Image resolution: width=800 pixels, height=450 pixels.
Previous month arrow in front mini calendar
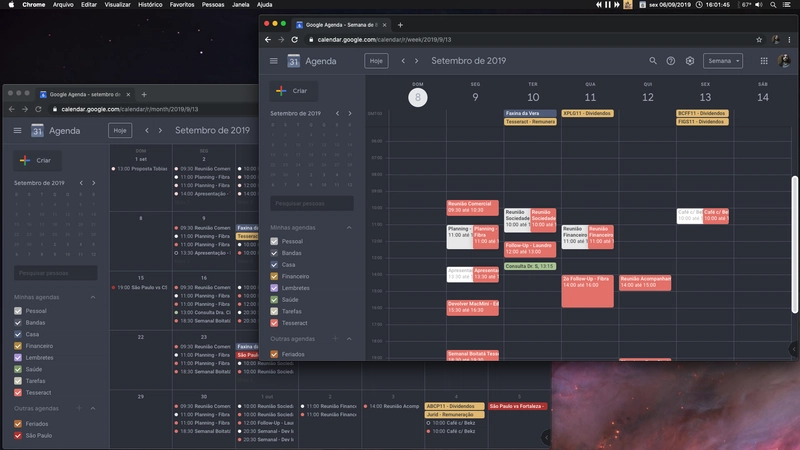[x=337, y=113]
